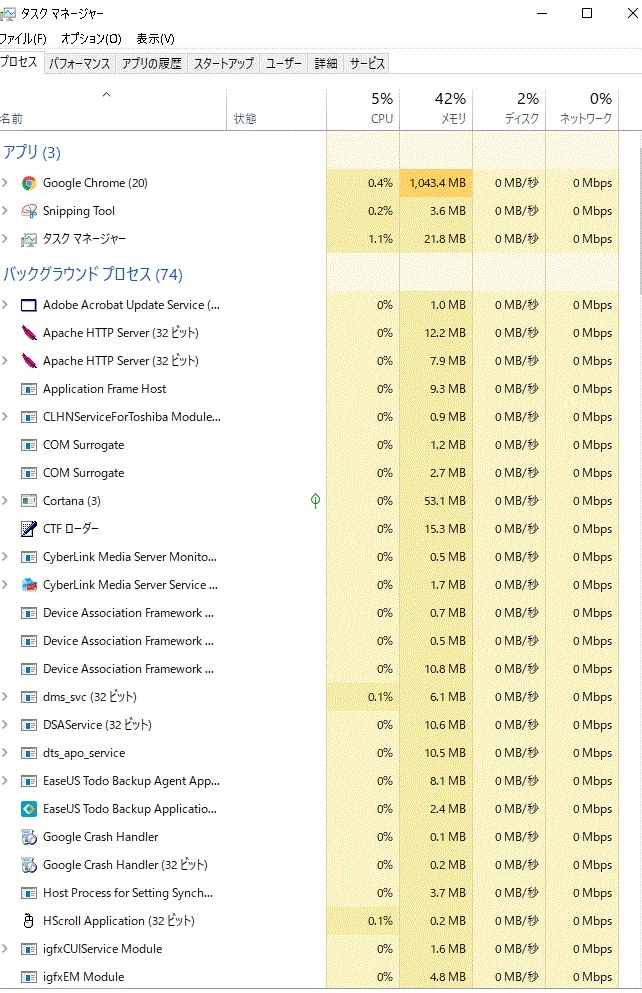
Task: Click the Apache HTTP Server feather icon
Action: [x=29, y=333]
